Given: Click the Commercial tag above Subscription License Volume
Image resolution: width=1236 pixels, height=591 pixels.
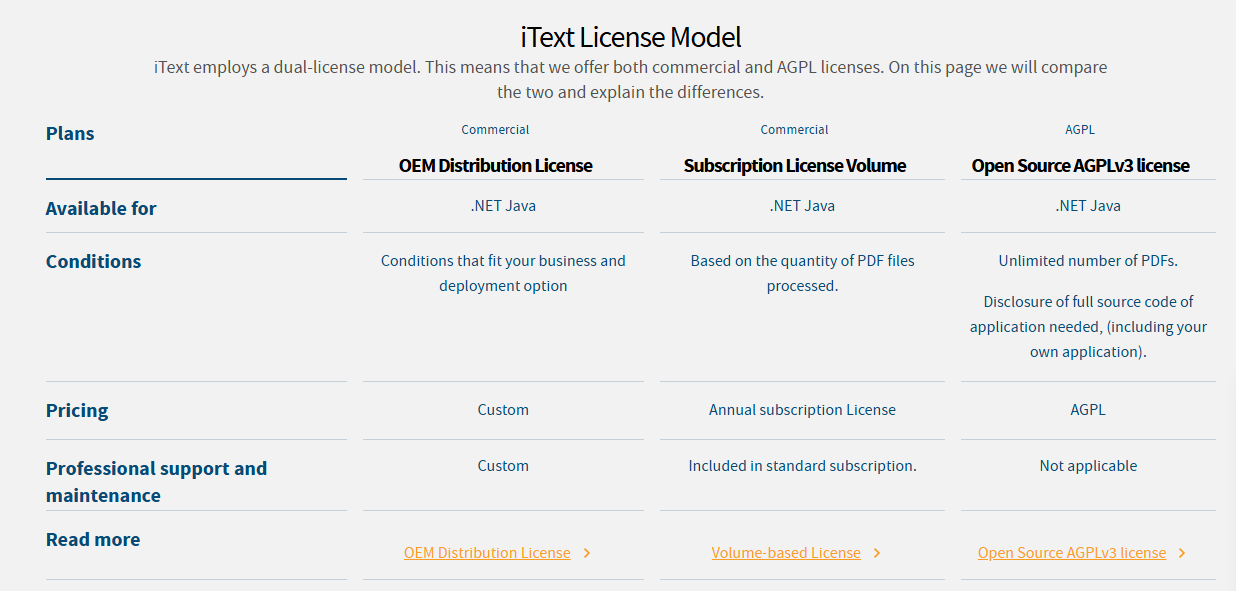Looking at the screenshot, I should [794, 130].
